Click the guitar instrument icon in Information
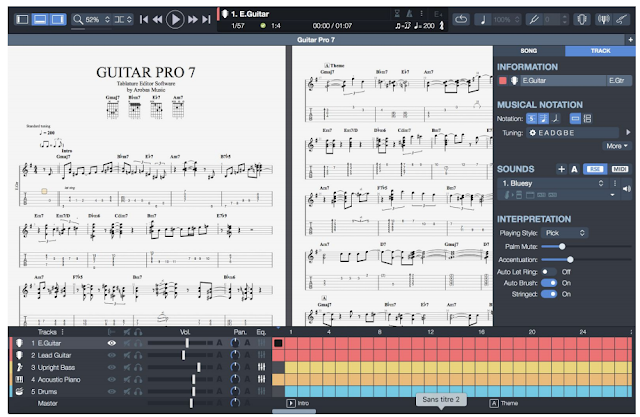Viewport: 640px width, 417px height. pyautogui.click(x=514, y=81)
